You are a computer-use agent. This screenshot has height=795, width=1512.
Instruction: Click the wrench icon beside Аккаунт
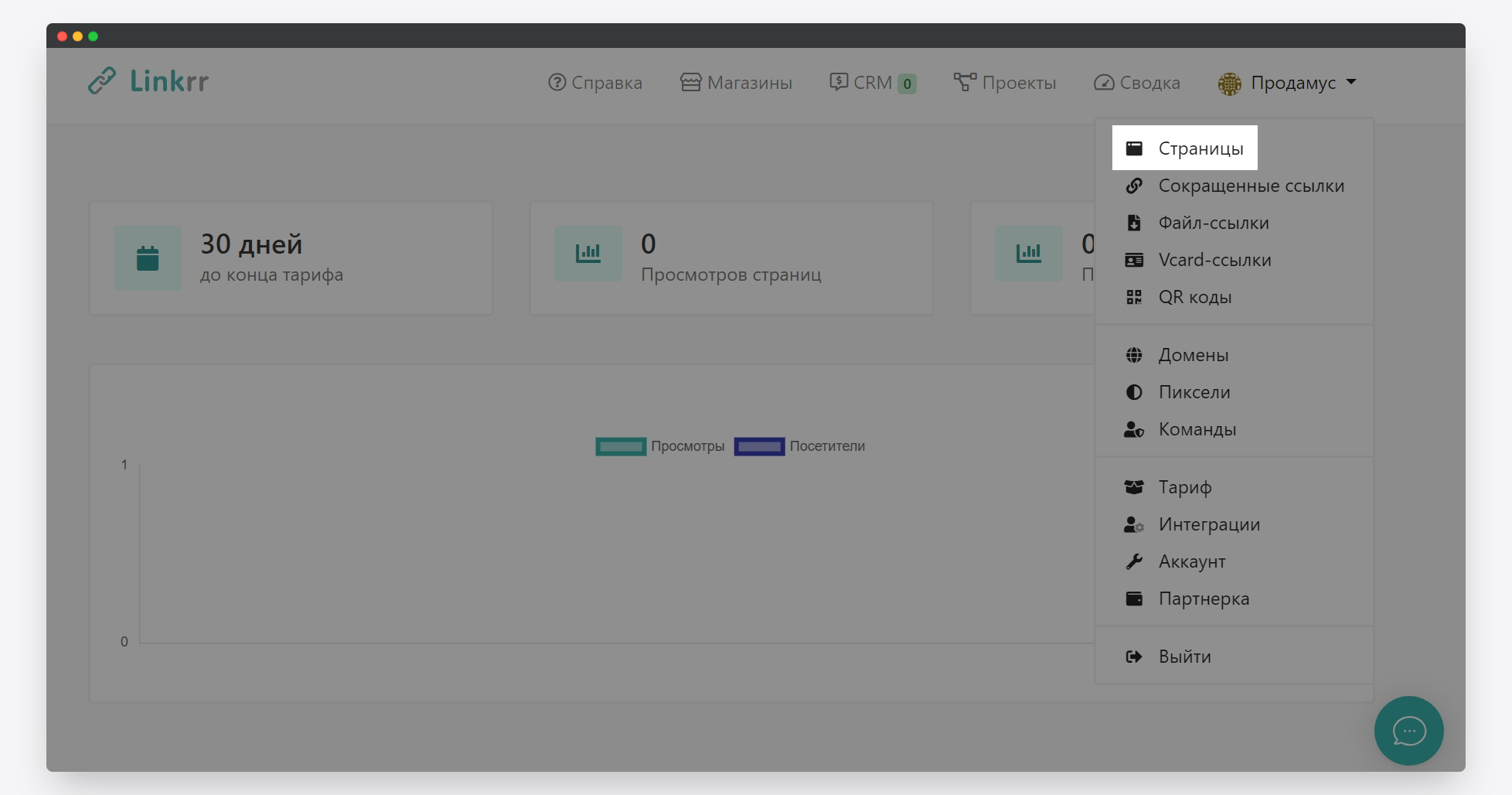point(1134,561)
